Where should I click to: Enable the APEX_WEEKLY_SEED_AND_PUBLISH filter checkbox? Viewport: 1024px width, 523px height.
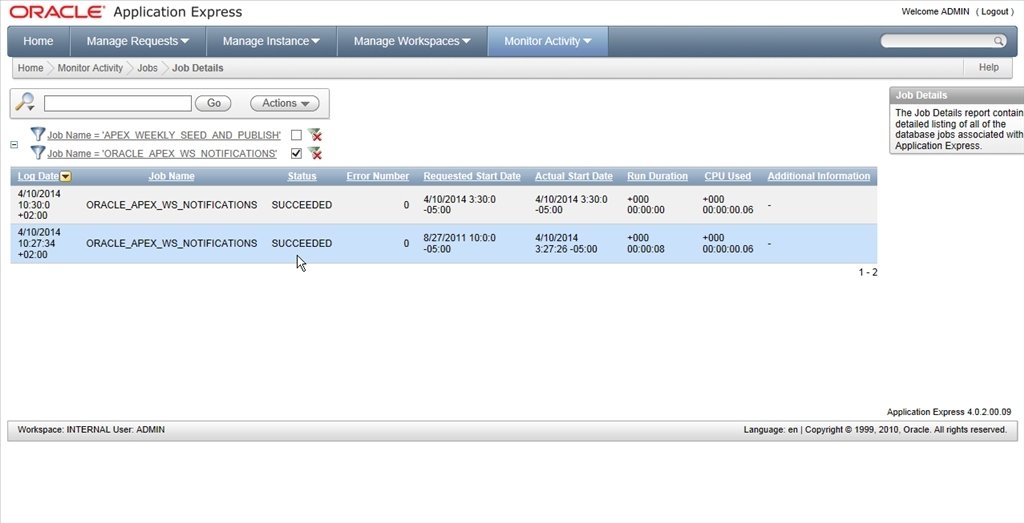(x=296, y=135)
